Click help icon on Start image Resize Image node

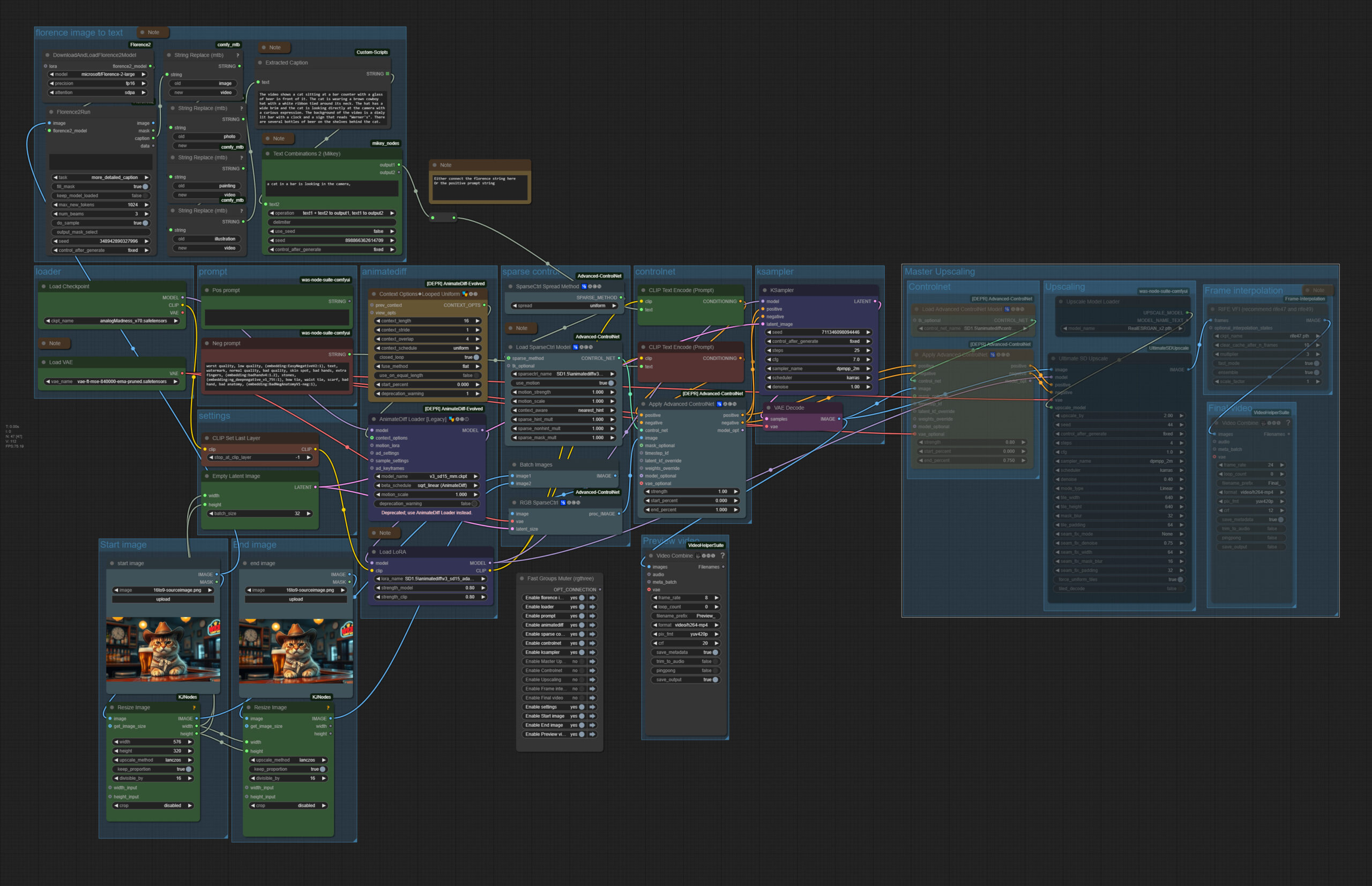[x=194, y=708]
